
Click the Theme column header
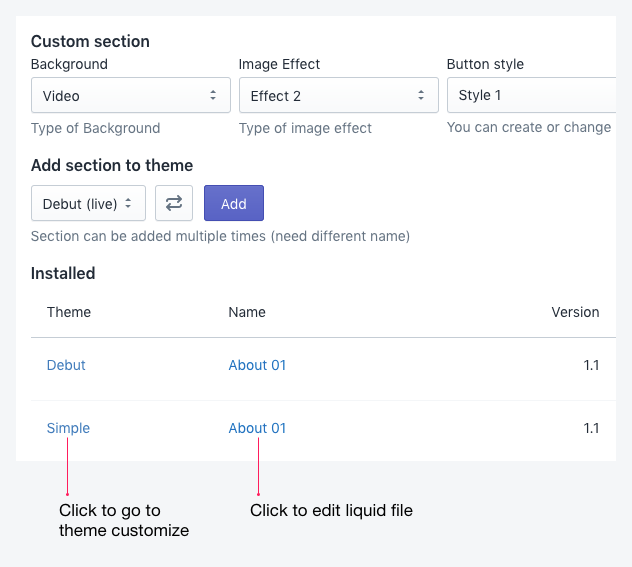(x=69, y=312)
